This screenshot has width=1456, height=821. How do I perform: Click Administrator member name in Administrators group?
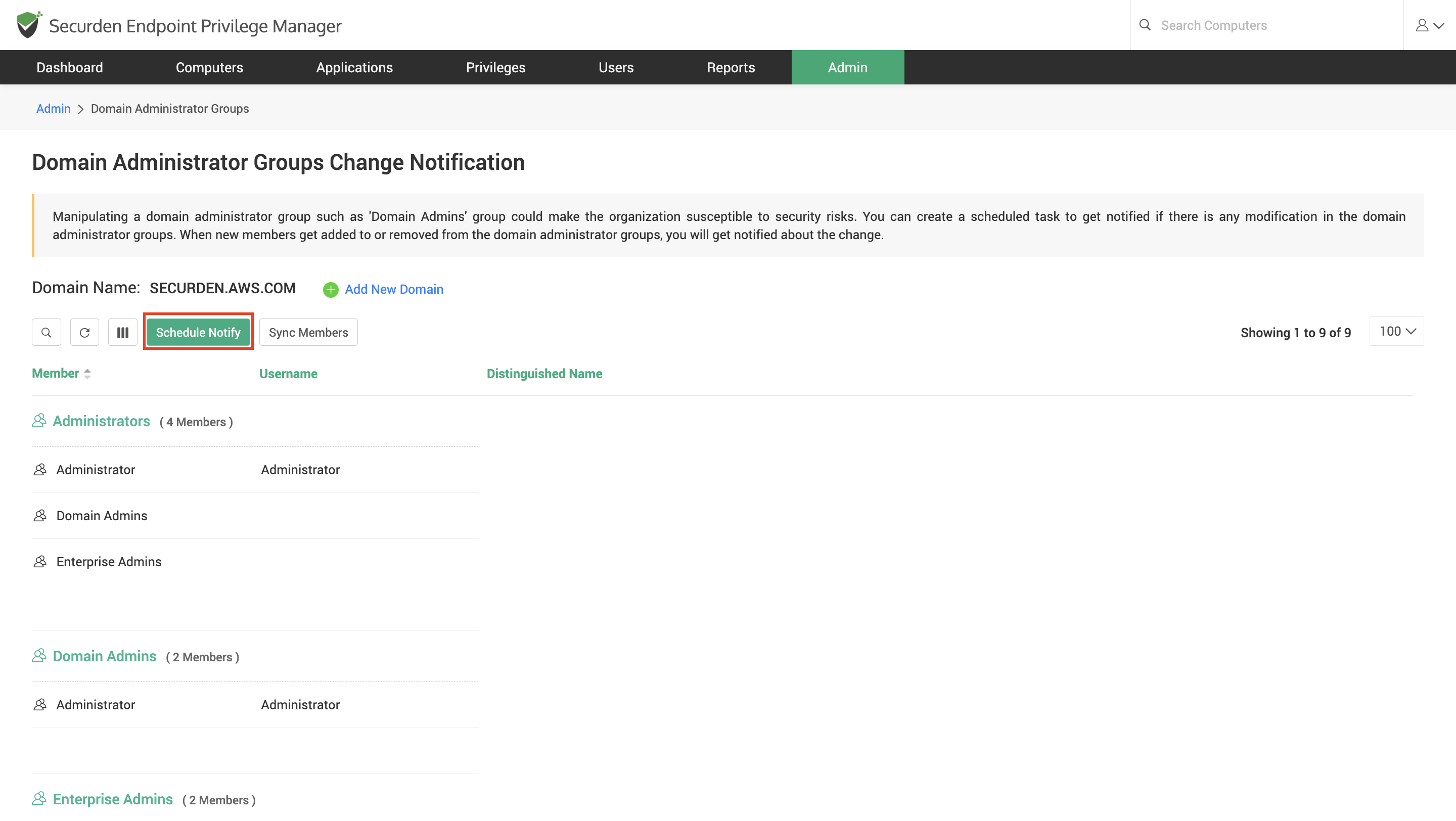(x=96, y=470)
